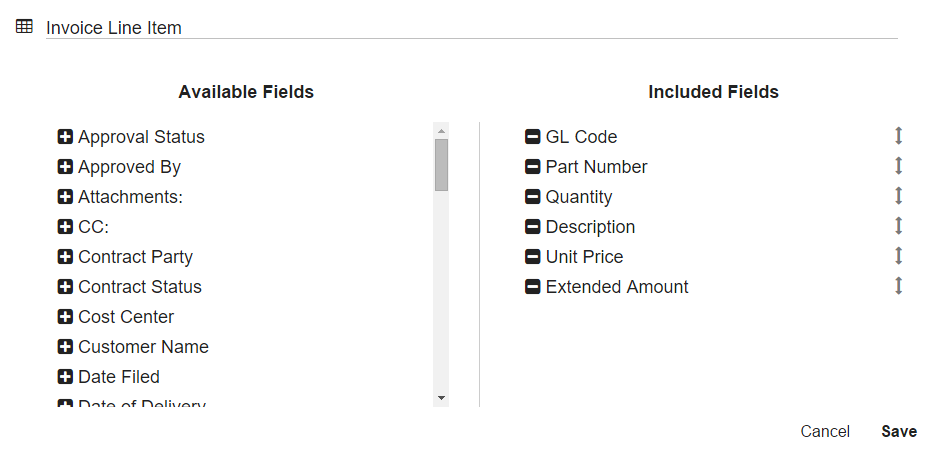Remove GL Code using its minus icon
Screen dimensions: 946x451
pos(533,137)
